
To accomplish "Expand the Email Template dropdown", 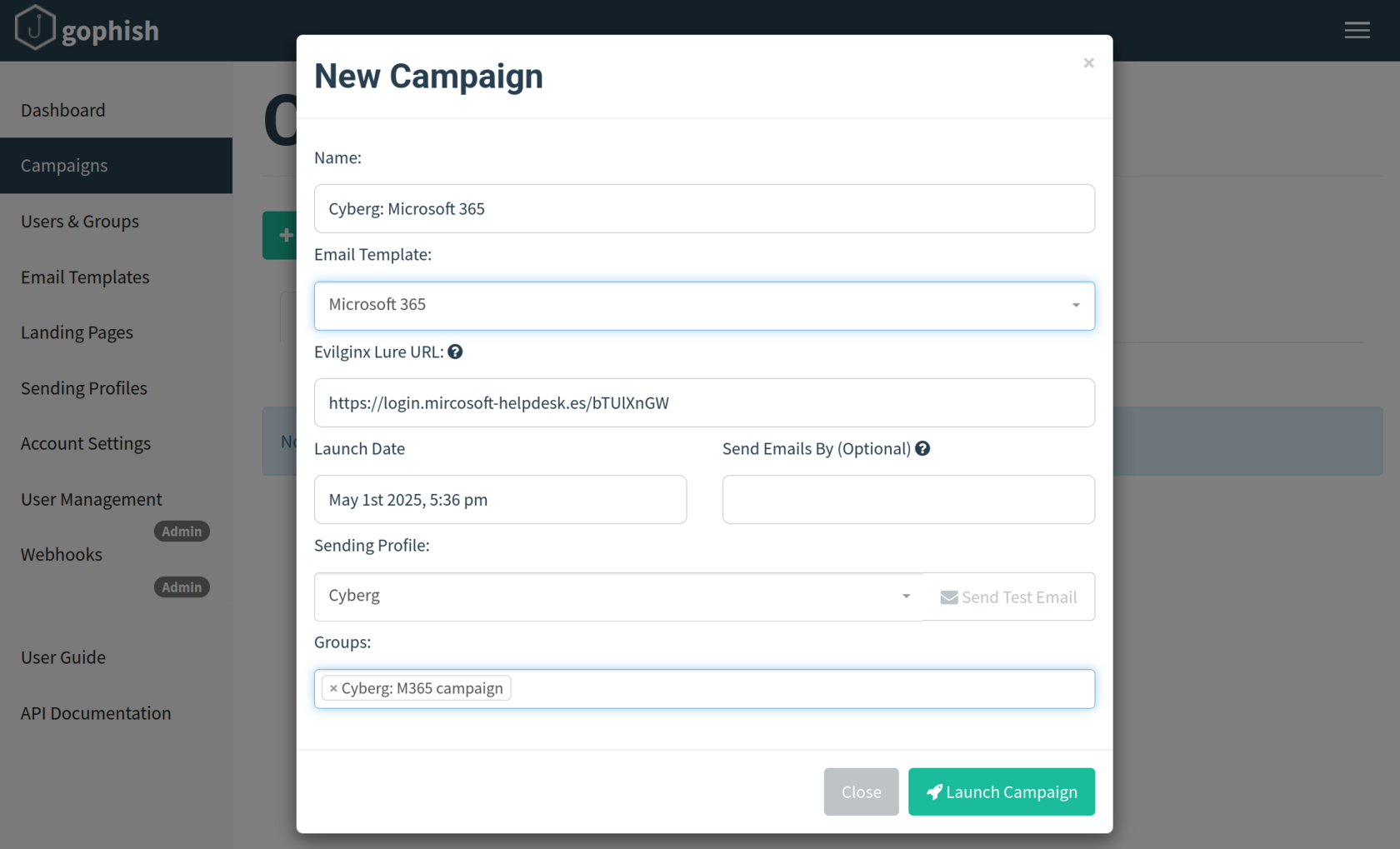I will 704,306.
